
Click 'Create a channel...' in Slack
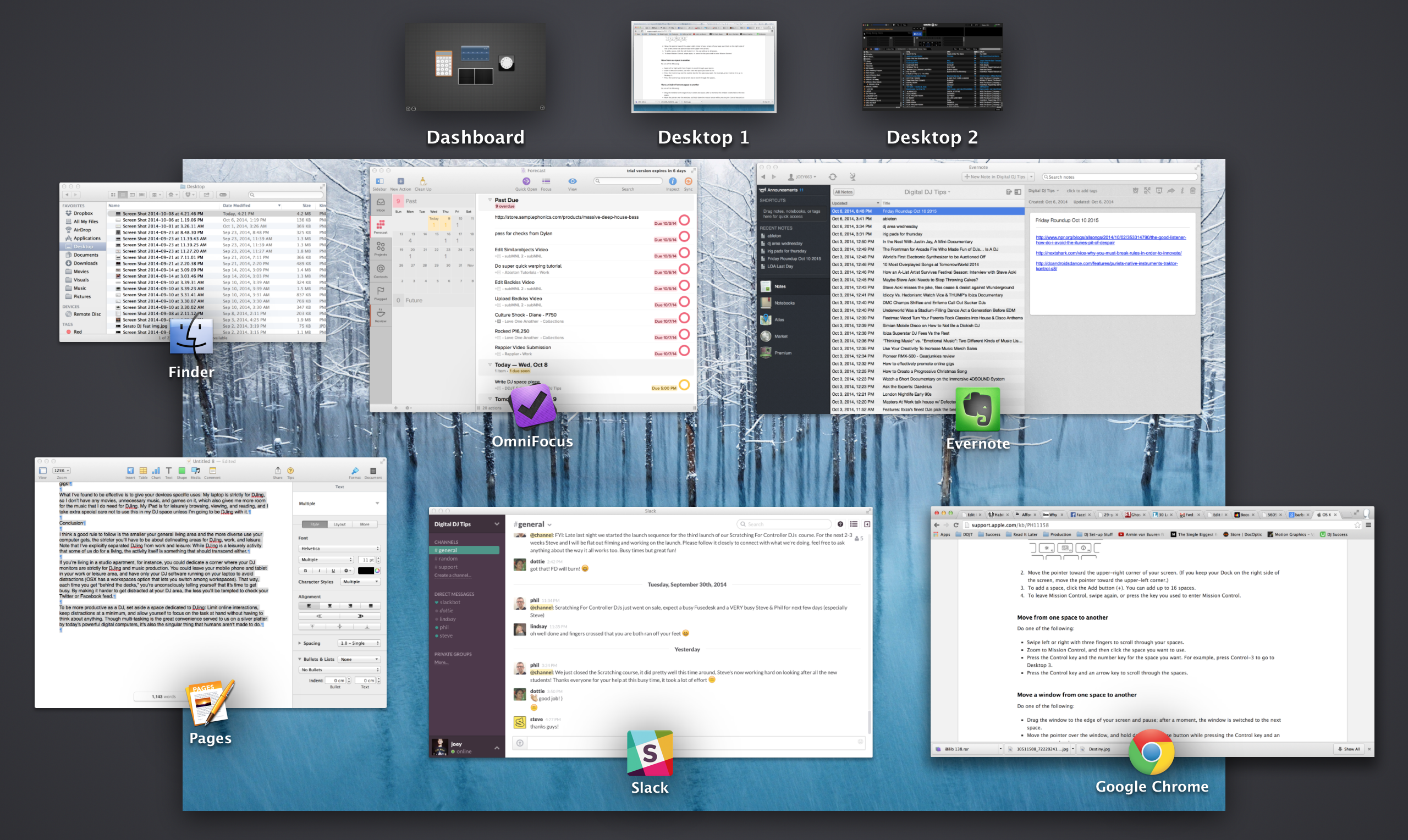(452, 575)
